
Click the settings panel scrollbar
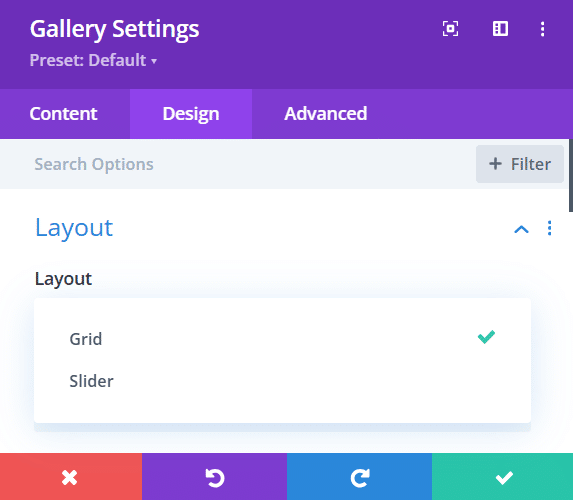(x=571, y=175)
